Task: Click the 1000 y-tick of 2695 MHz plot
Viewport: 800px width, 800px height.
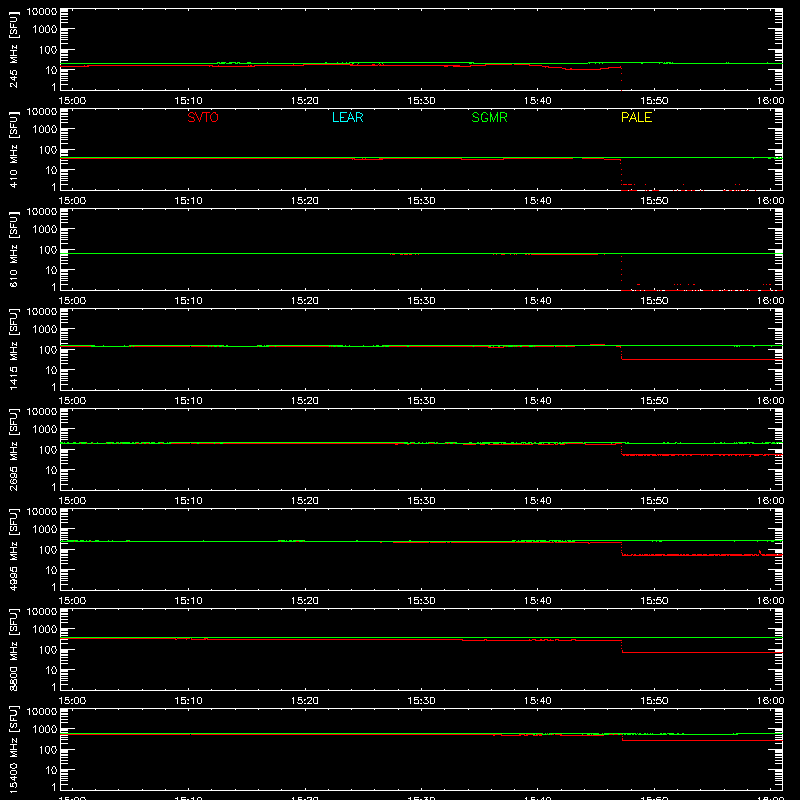Action: tap(45, 430)
